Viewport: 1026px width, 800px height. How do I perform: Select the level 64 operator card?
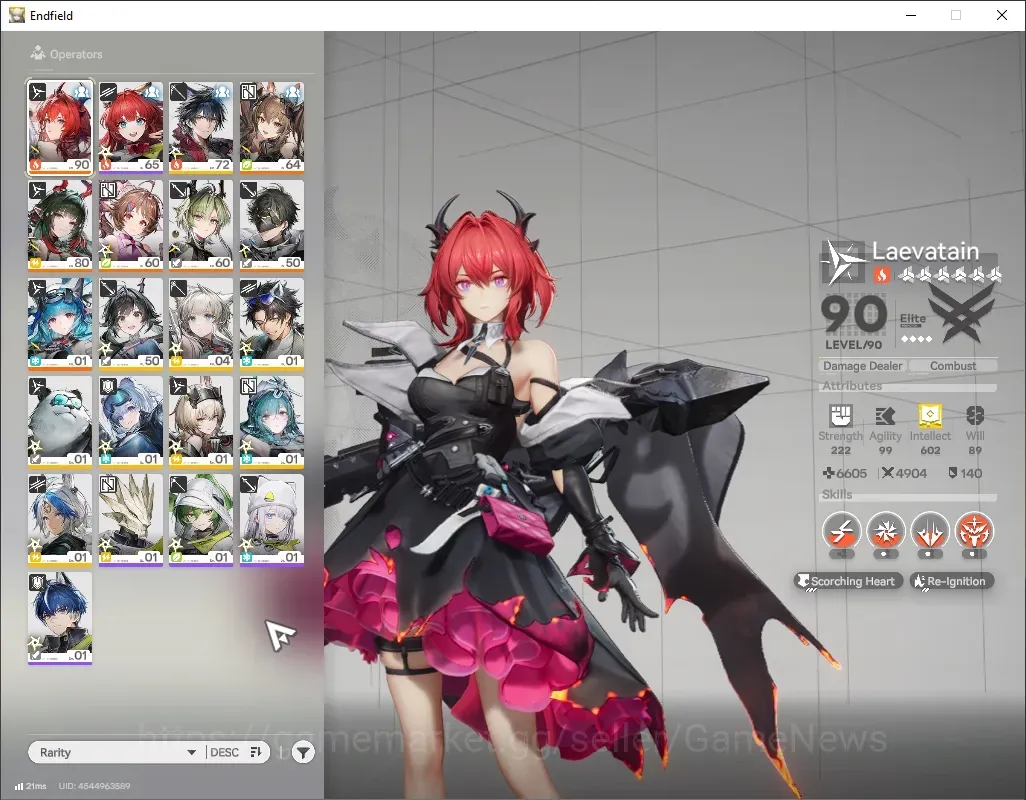(272, 128)
